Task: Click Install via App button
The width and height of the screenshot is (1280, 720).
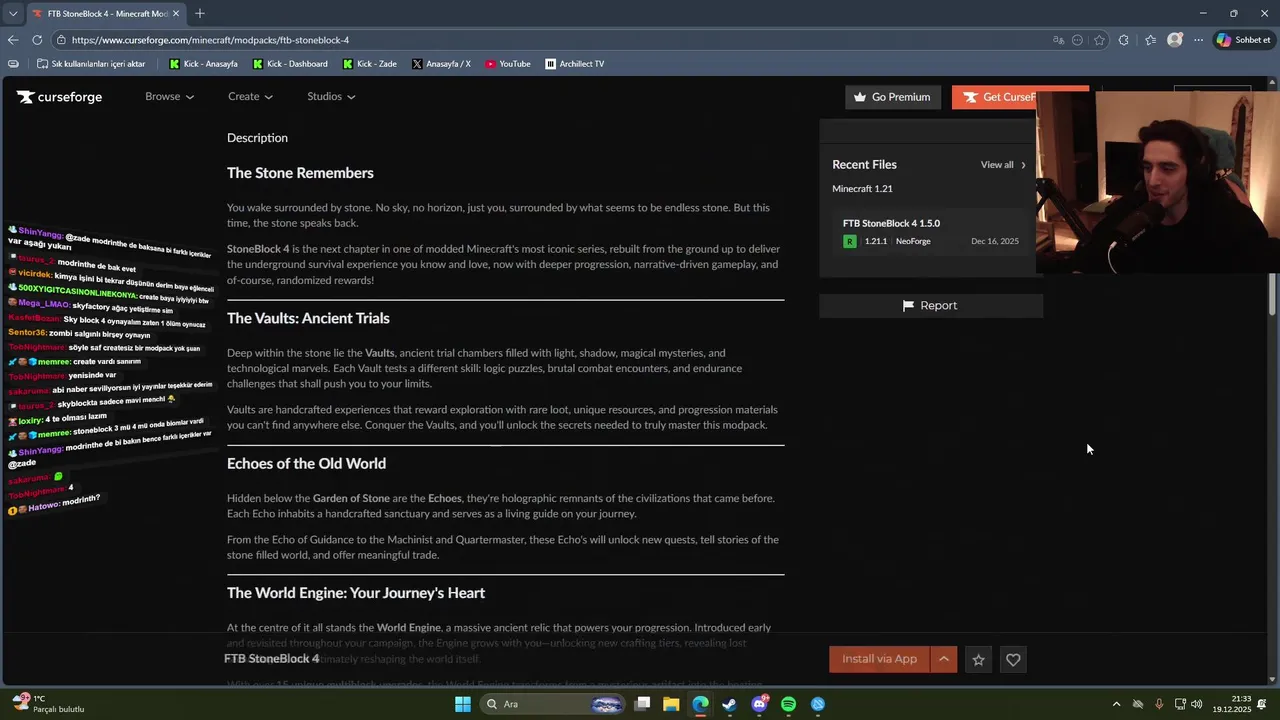Action: (x=879, y=659)
